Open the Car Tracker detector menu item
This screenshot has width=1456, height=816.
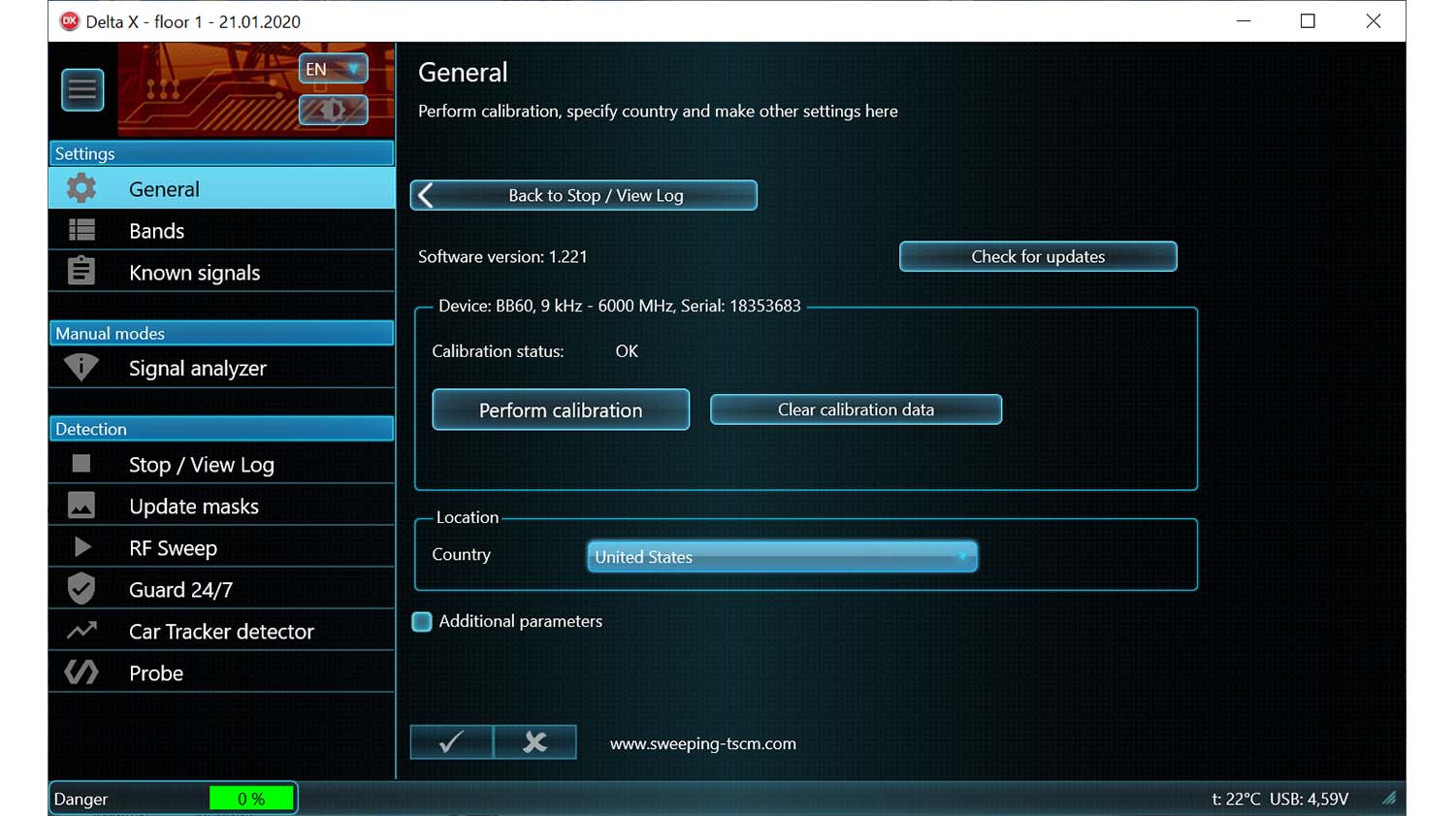pyautogui.click(x=221, y=632)
